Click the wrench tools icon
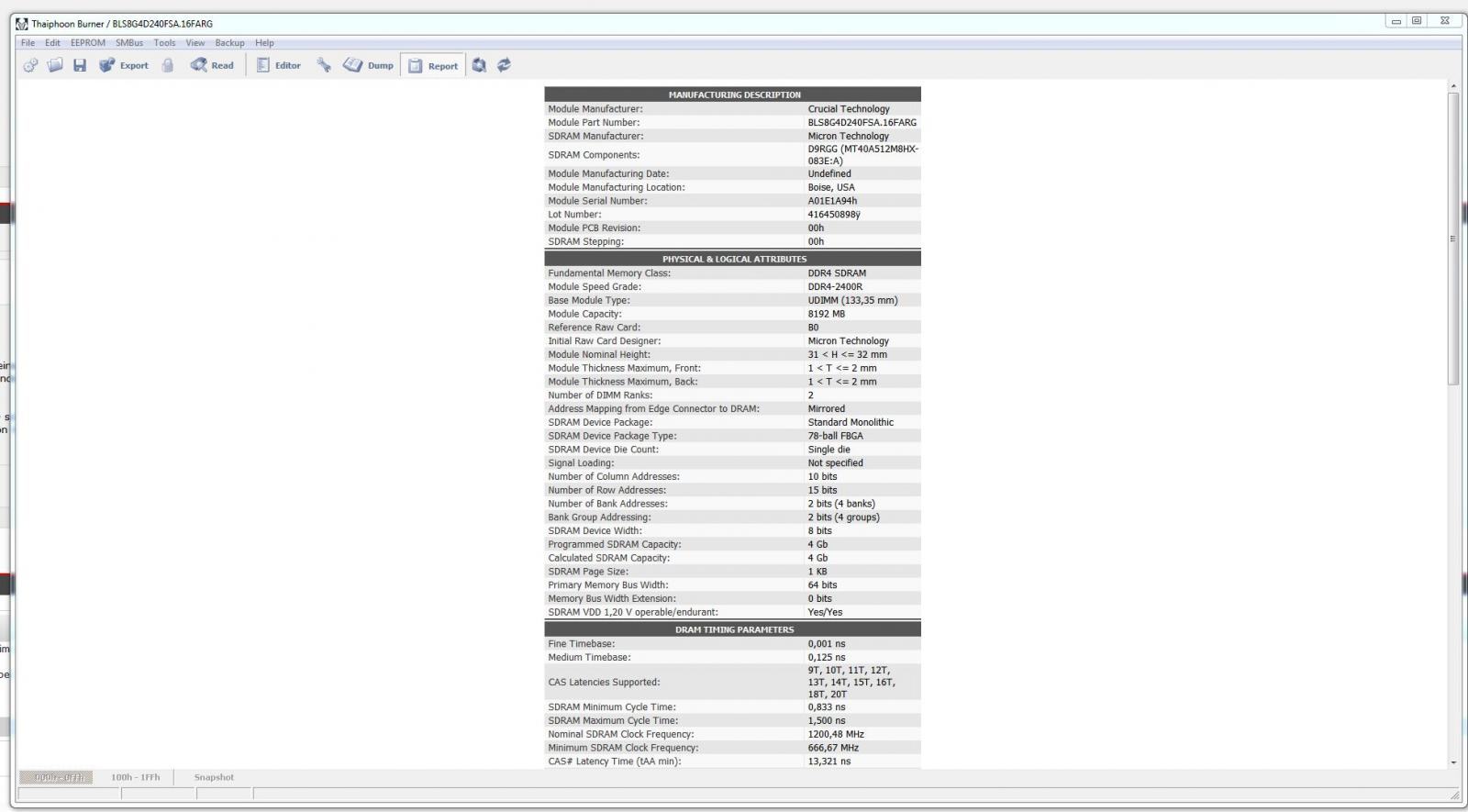Viewport: 1468px width, 812px height. (x=324, y=65)
